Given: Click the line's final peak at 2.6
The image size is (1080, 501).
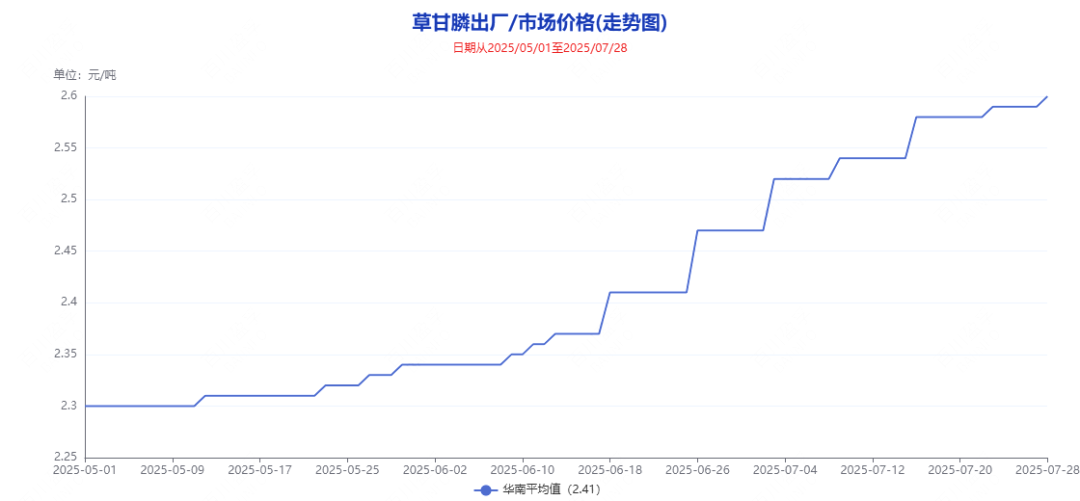Looking at the screenshot, I should click(x=1047, y=97).
